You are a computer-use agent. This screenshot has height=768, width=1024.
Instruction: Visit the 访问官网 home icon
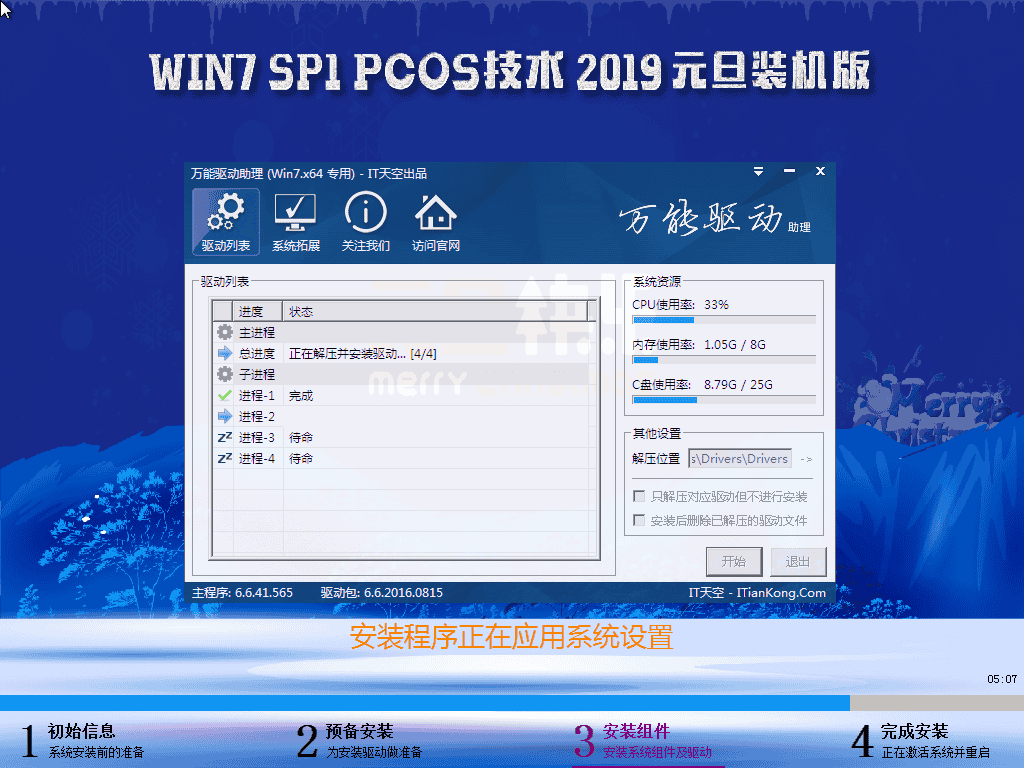[x=436, y=222]
